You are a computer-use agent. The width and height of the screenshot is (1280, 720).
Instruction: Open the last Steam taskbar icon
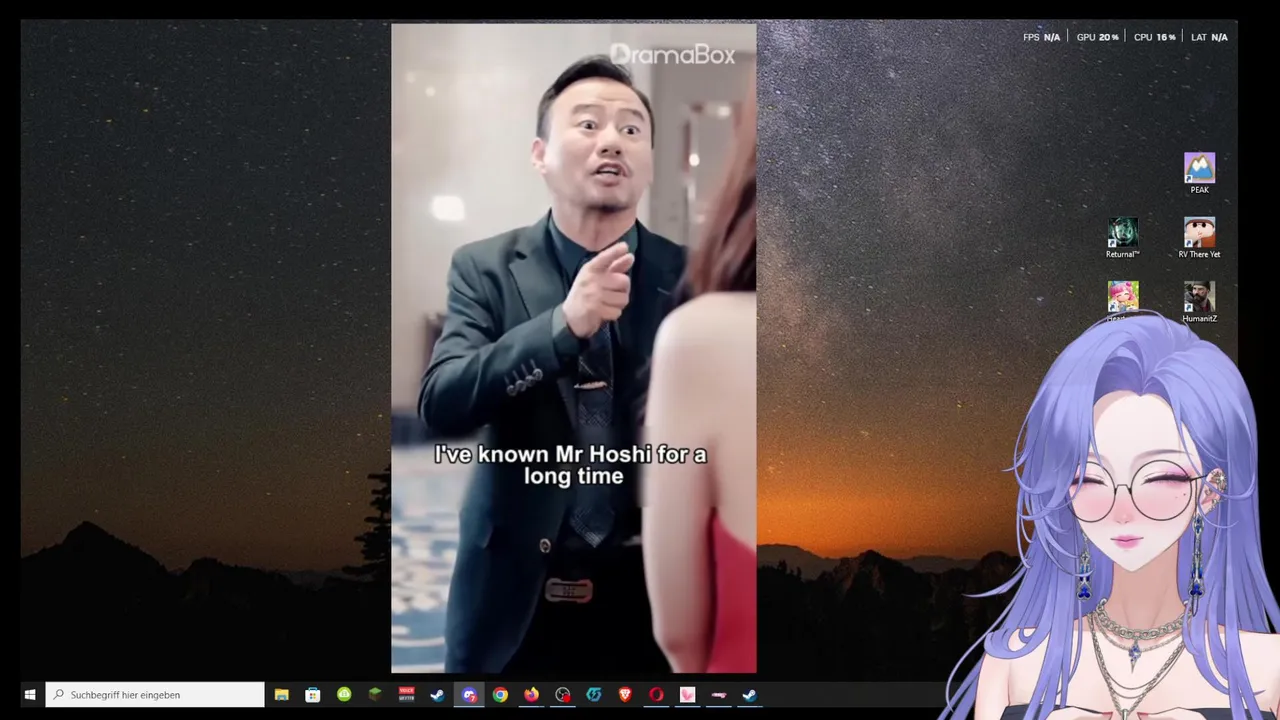(750, 695)
